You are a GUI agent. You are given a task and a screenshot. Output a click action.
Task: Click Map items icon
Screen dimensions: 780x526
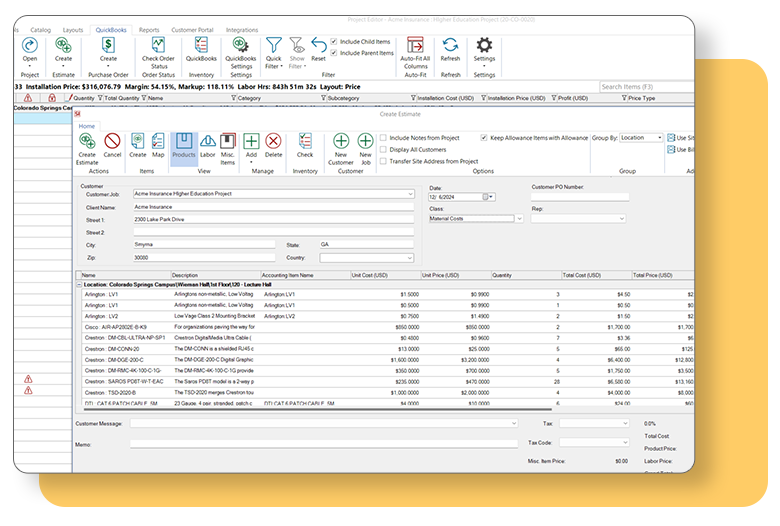pyautogui.click(x=158, y=142)
